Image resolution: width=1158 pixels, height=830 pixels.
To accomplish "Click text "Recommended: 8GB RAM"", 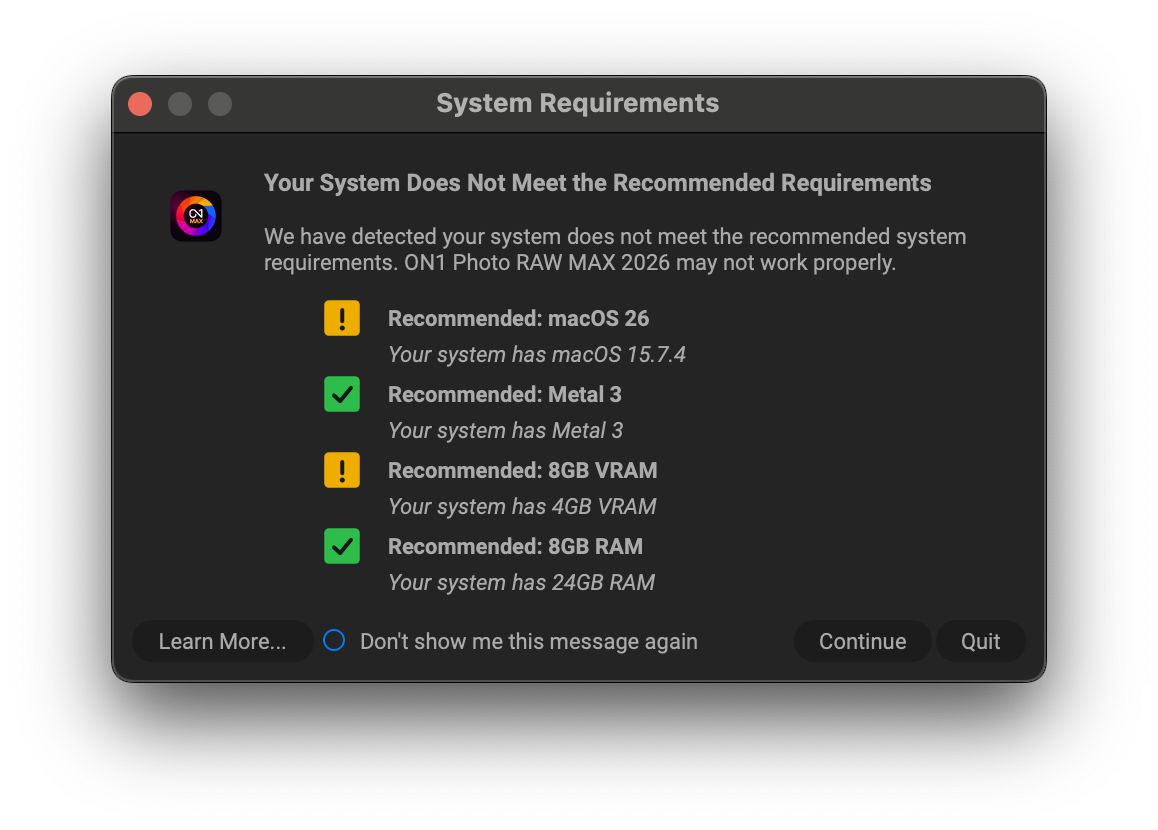I will coord(515,546).
